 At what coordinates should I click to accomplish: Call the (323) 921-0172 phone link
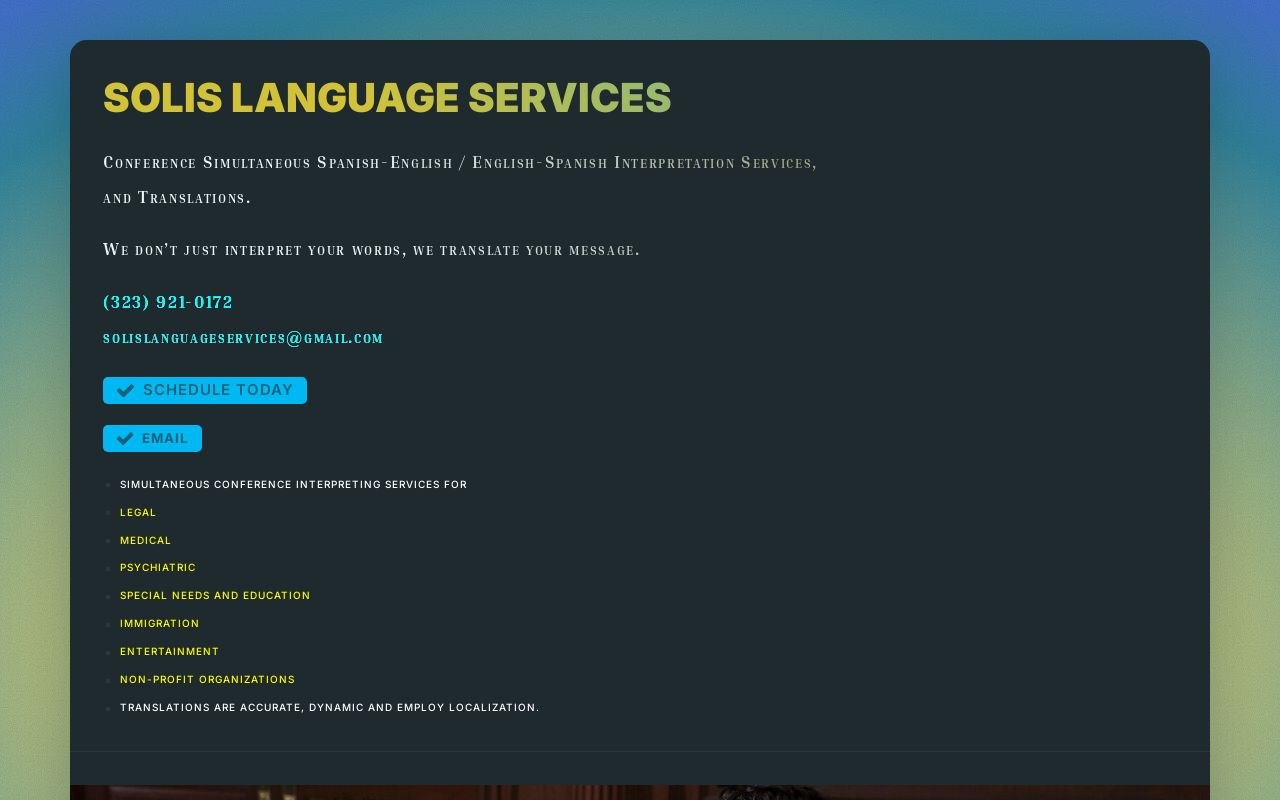(x=168, y=302)
